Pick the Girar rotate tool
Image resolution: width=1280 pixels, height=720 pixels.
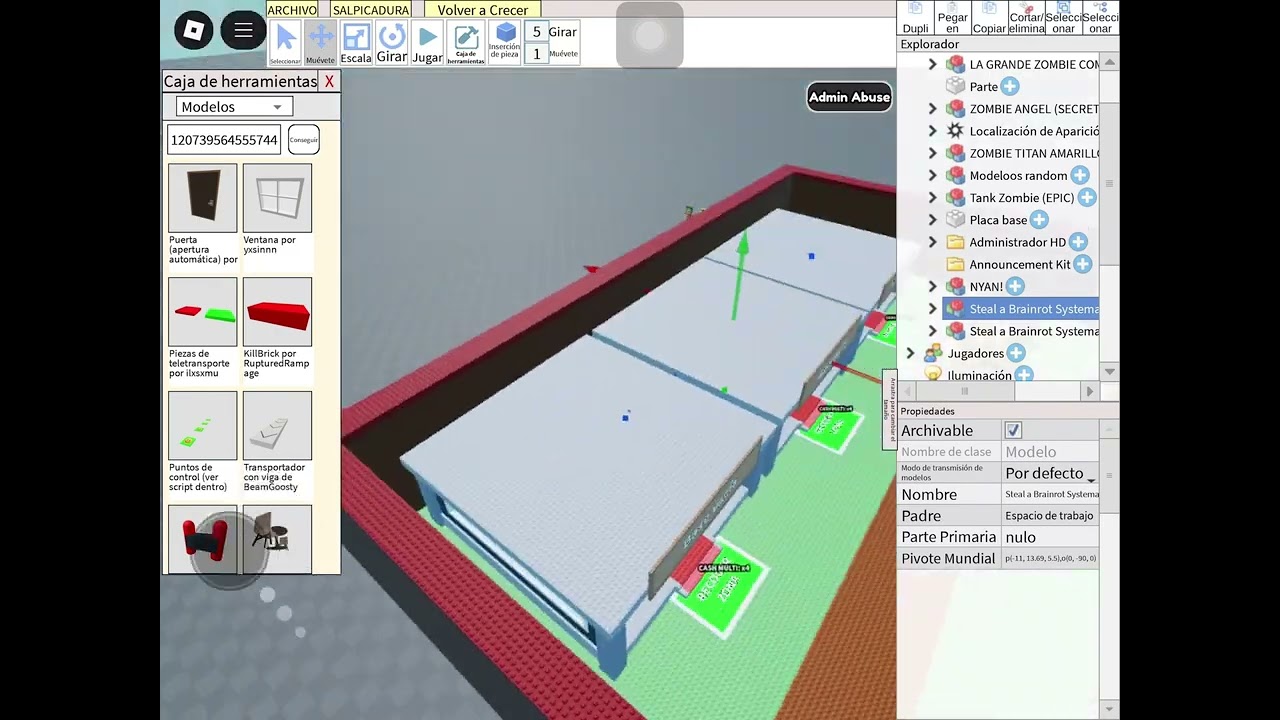391,43
